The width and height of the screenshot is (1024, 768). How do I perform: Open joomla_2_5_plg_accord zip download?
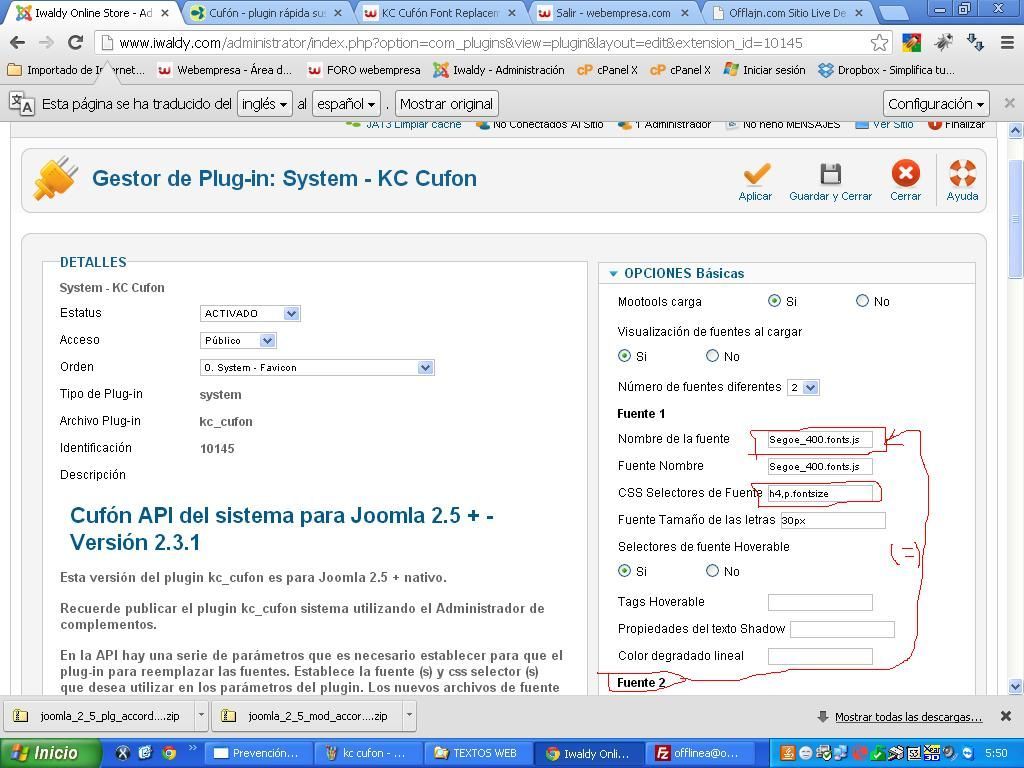pyautogui.click(x=101, y=716)
